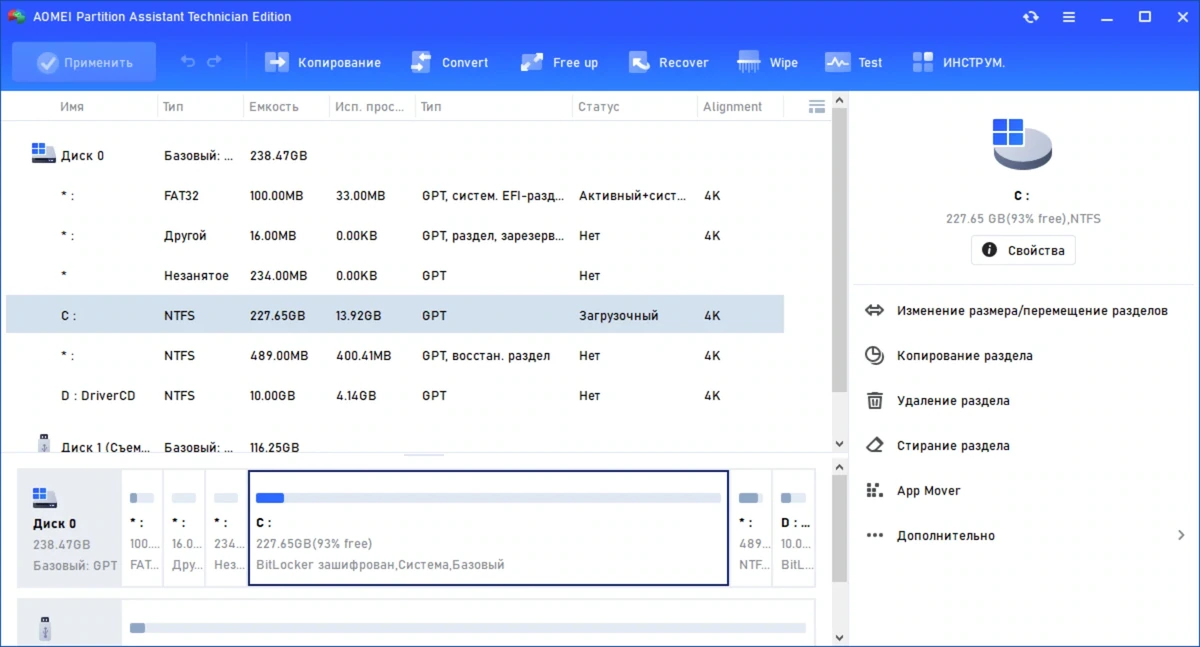
Task: Select the D : DriverCD partition row
Action: pyautogui.click(x=395, y=396)
